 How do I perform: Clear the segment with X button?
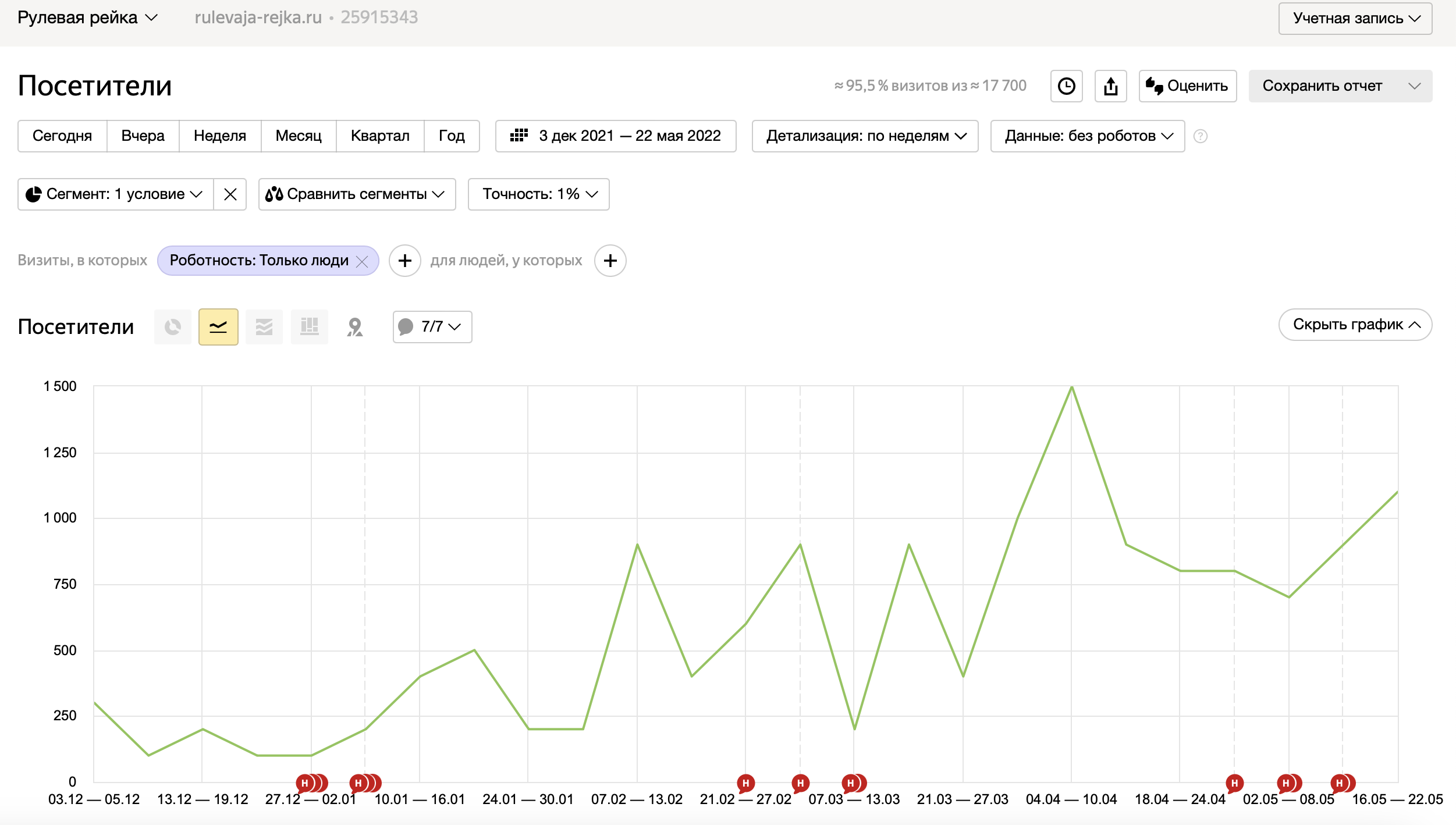[x=230, y=194]
